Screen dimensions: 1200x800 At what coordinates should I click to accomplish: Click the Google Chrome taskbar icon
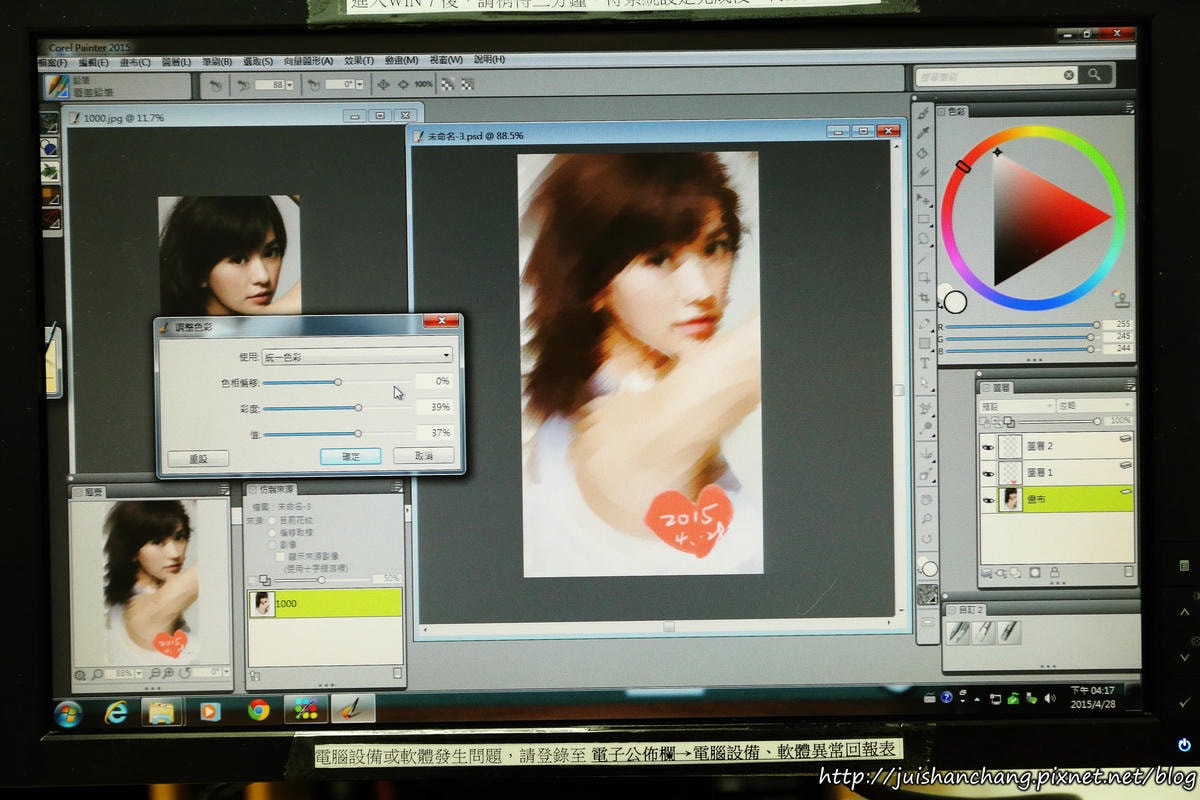click(x=258, y=710)
